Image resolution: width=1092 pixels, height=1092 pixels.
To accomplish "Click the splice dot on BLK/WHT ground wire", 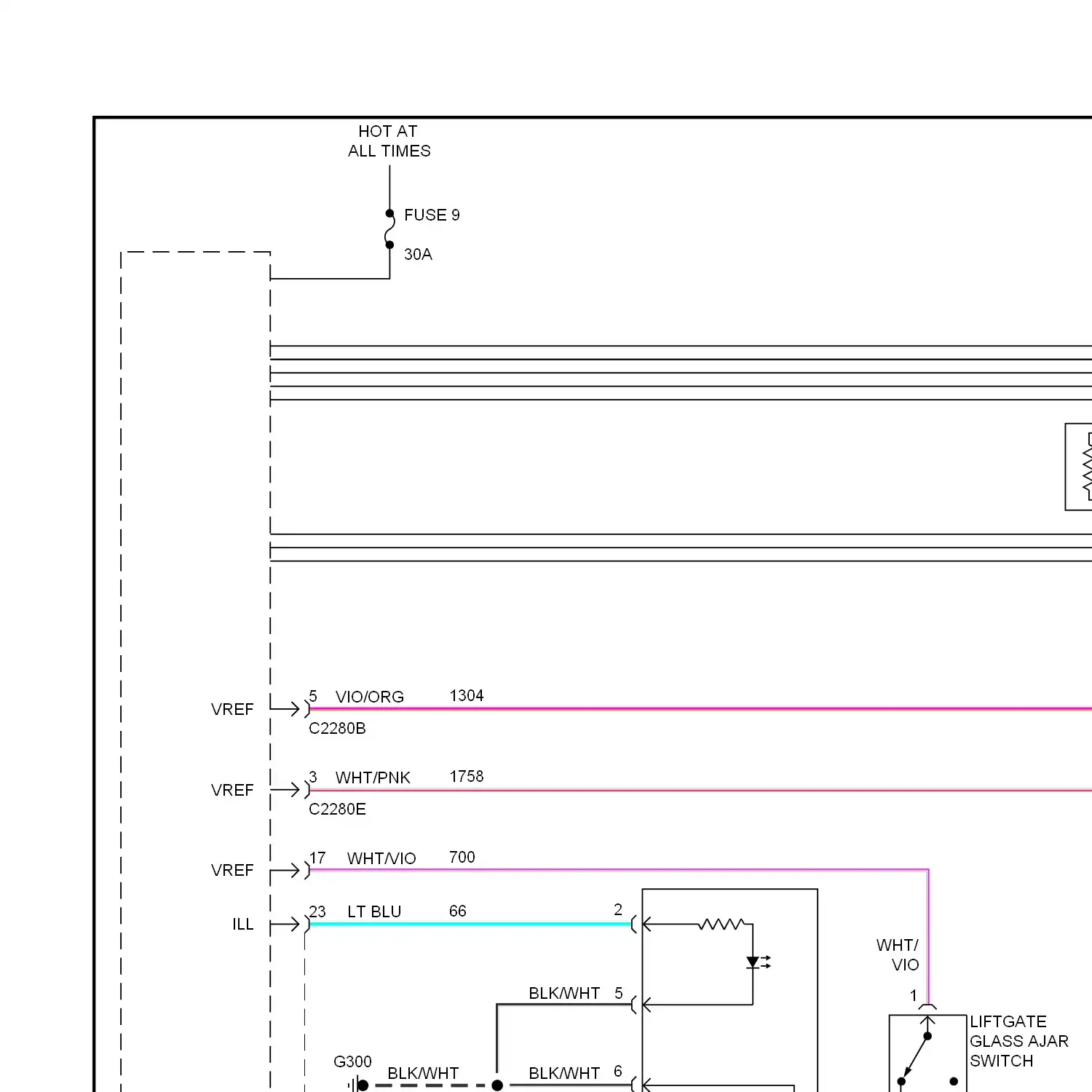I will point(497,1085).
